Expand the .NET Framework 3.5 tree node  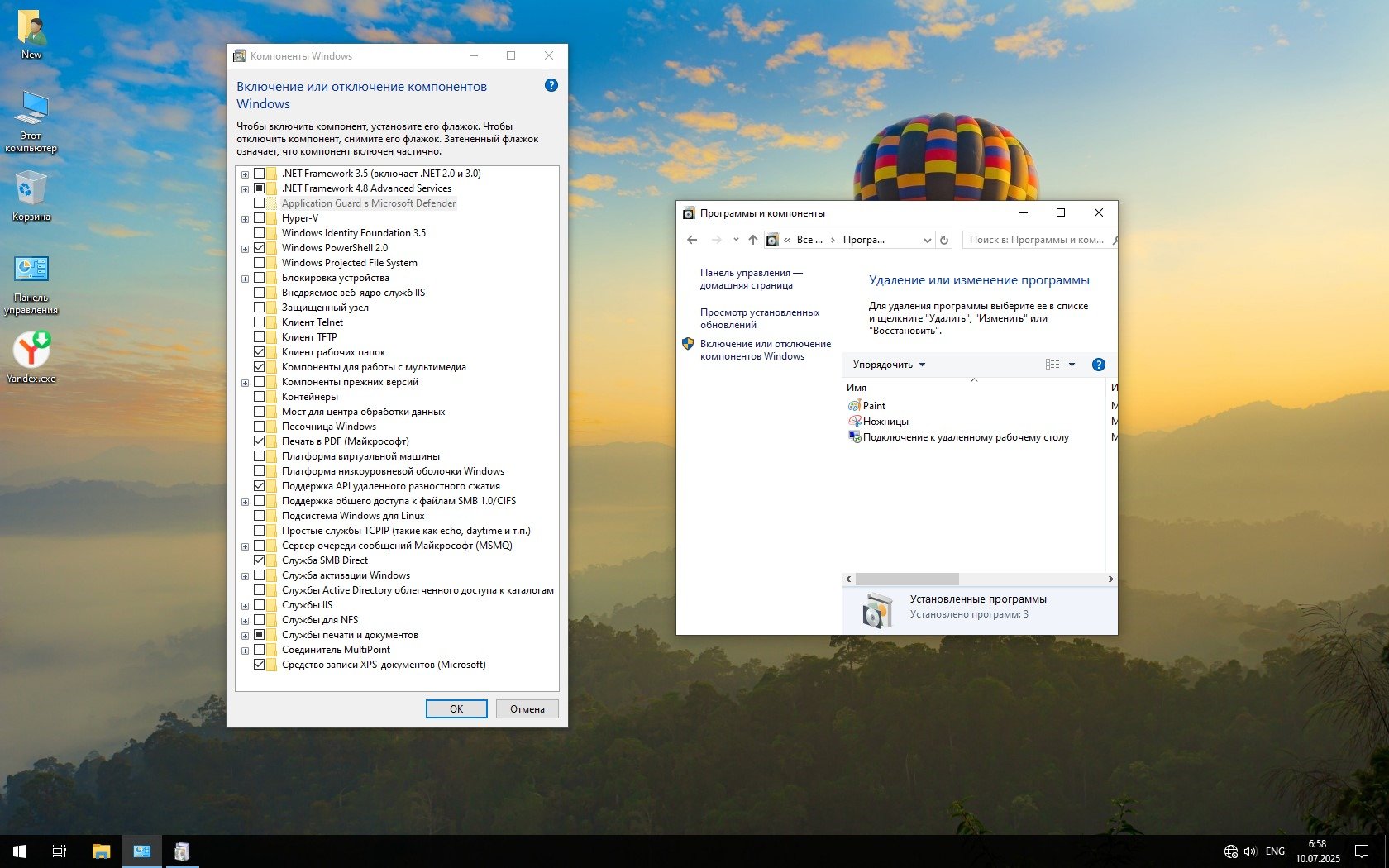tap(245, 174)
